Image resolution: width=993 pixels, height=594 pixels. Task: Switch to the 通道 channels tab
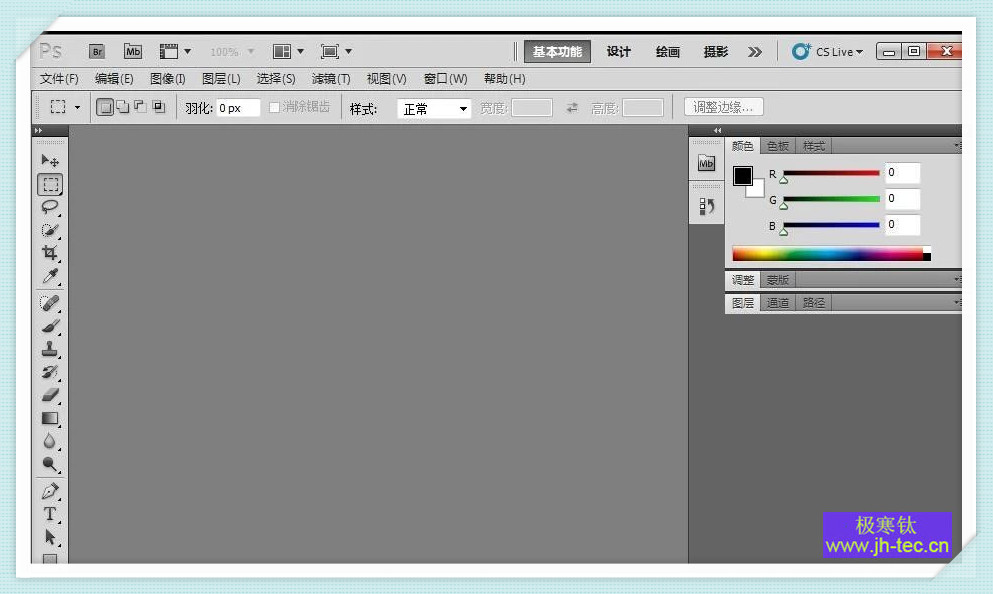click(778, 303)
